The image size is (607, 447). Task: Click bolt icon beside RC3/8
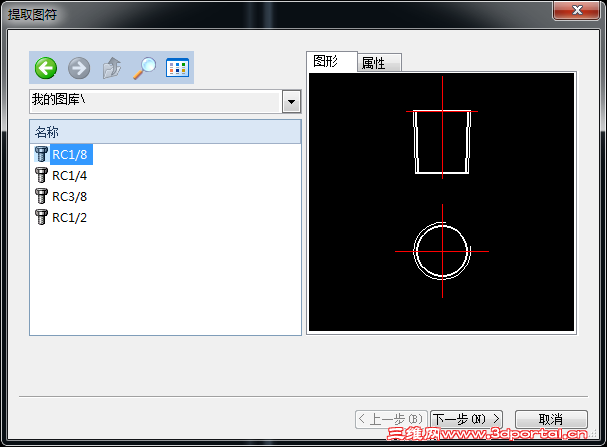(41, 196)
